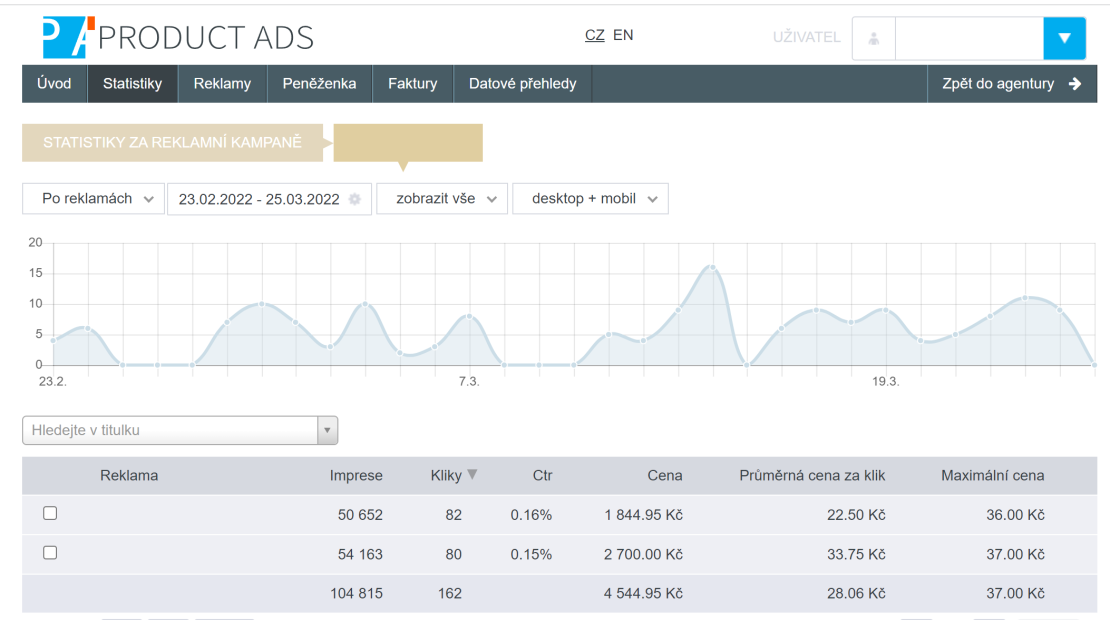Open the Úvod menu tab
The width and height of the screenshot is (1110, 620).
(55, 84)
